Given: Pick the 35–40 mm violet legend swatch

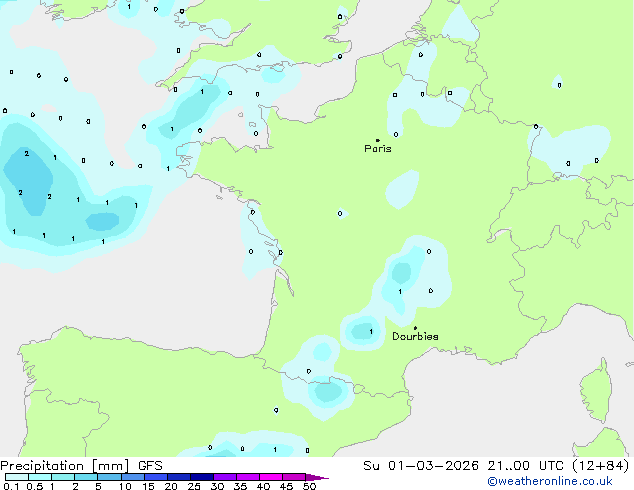Looking at the screenshot, I should [x=247, y=477].
